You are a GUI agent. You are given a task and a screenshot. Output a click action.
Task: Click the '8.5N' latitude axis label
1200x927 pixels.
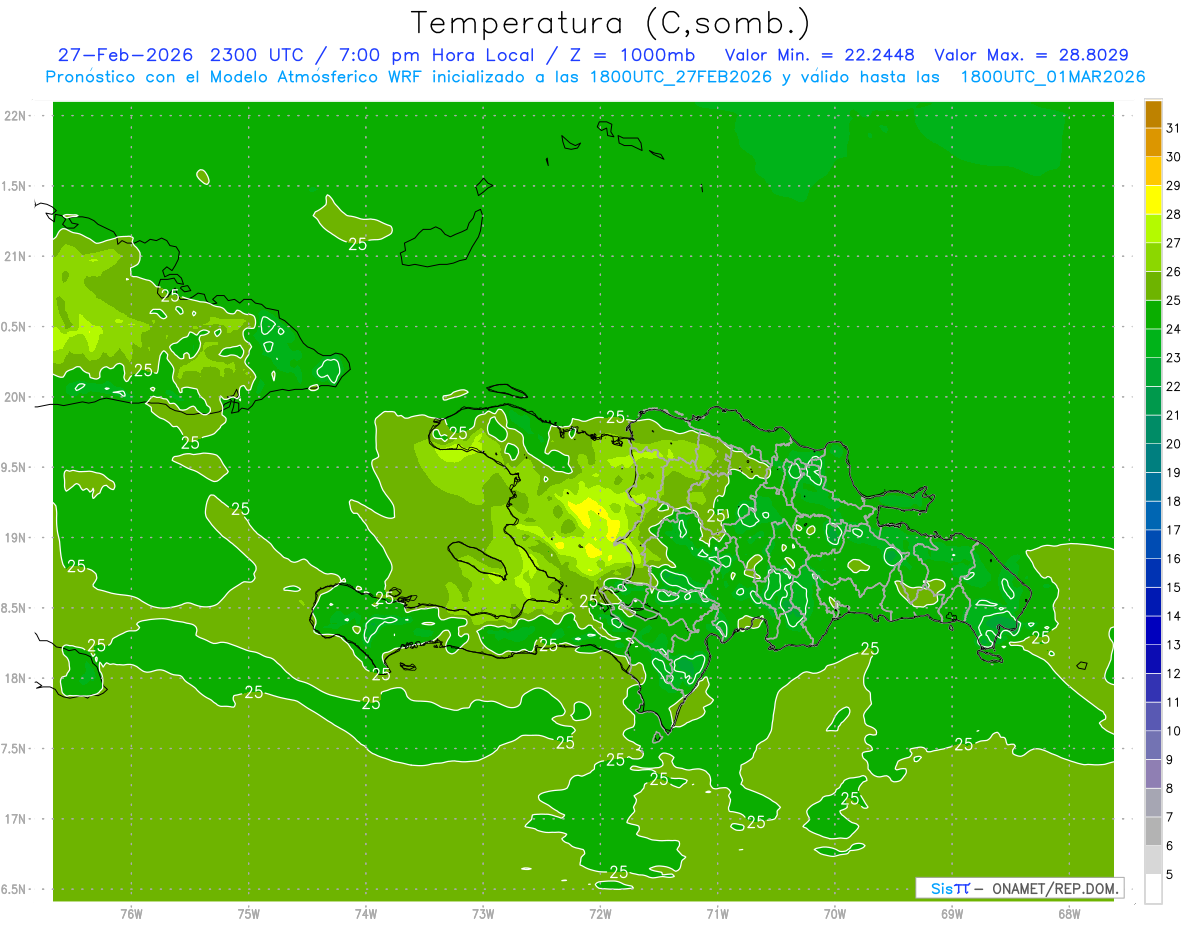point(15,608)
